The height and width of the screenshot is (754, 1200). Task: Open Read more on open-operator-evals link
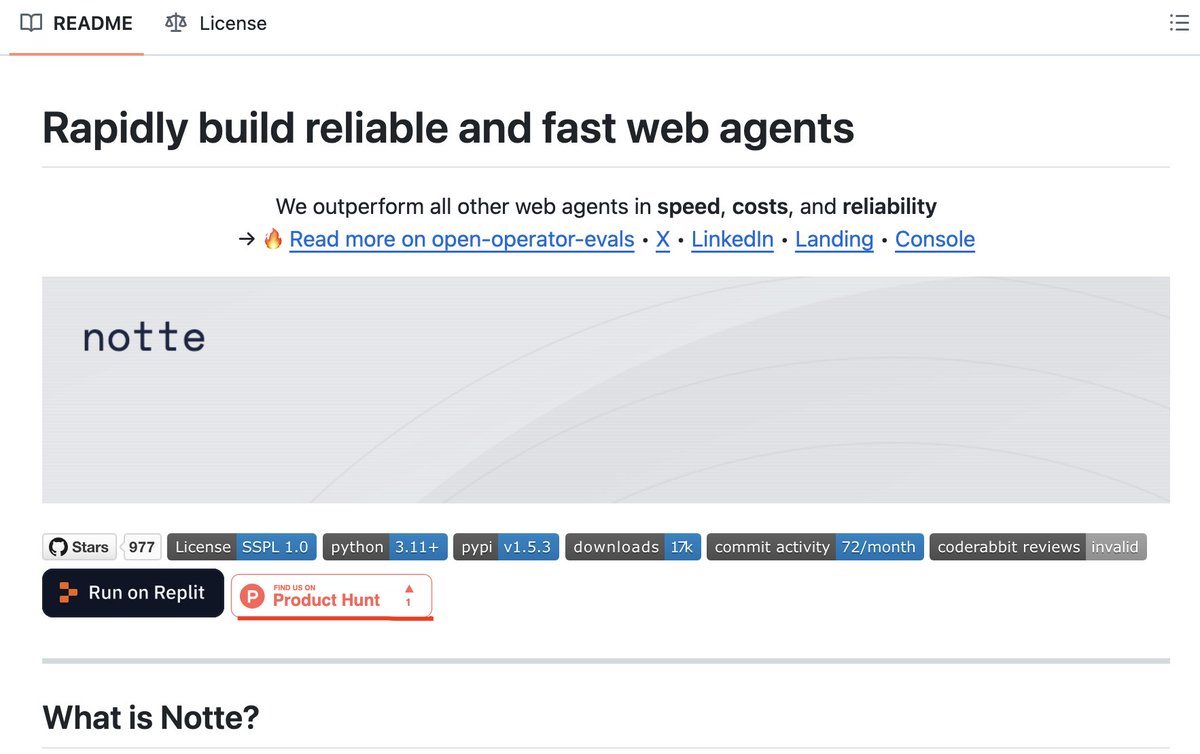coord(462,239)
